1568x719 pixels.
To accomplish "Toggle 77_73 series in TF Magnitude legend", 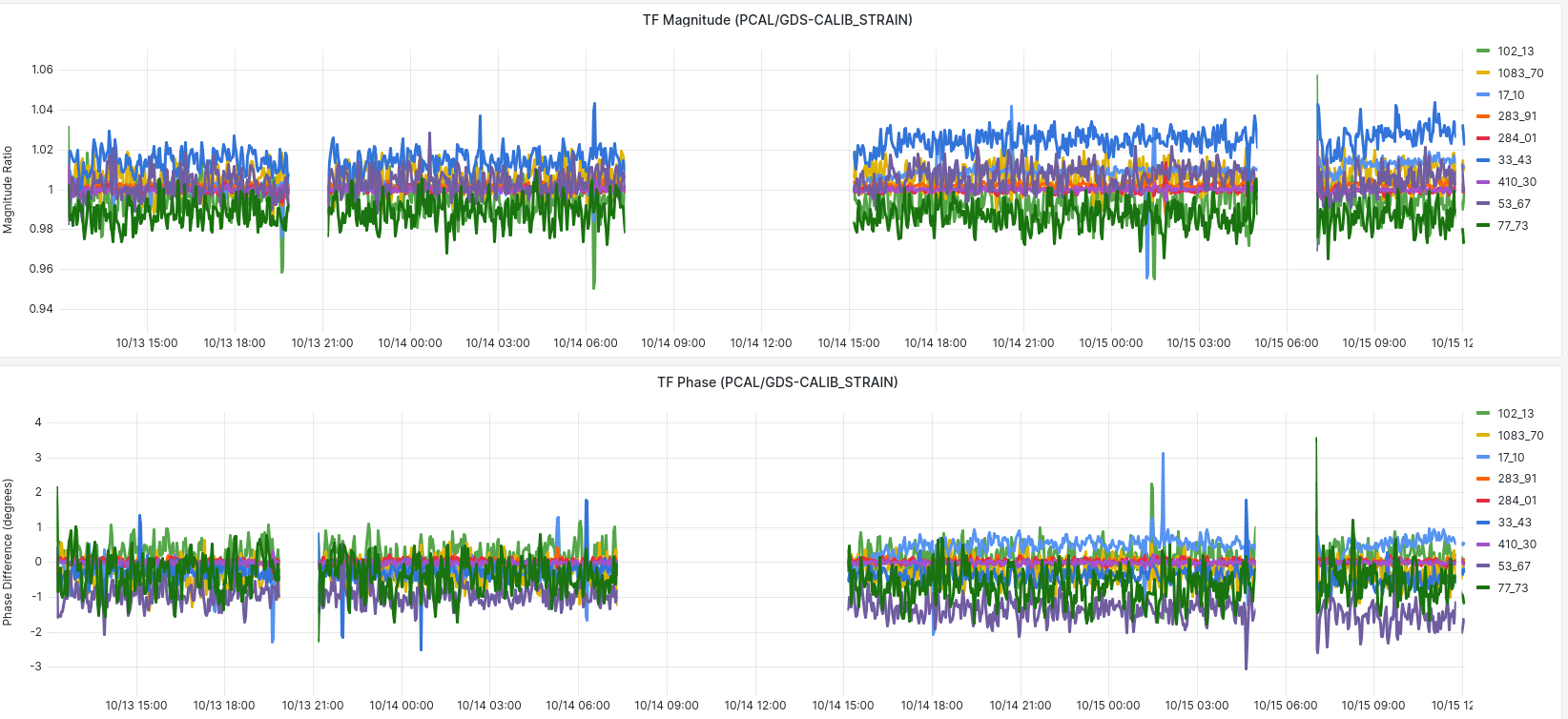I will pos(1513,226).
